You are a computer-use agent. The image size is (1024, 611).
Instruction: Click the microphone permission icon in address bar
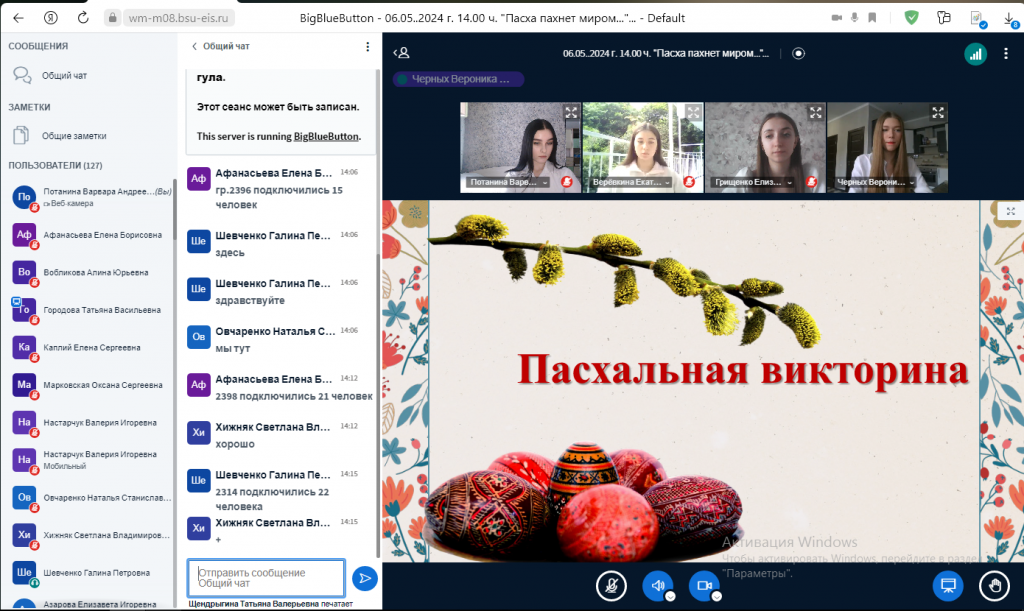pos(854,18)
